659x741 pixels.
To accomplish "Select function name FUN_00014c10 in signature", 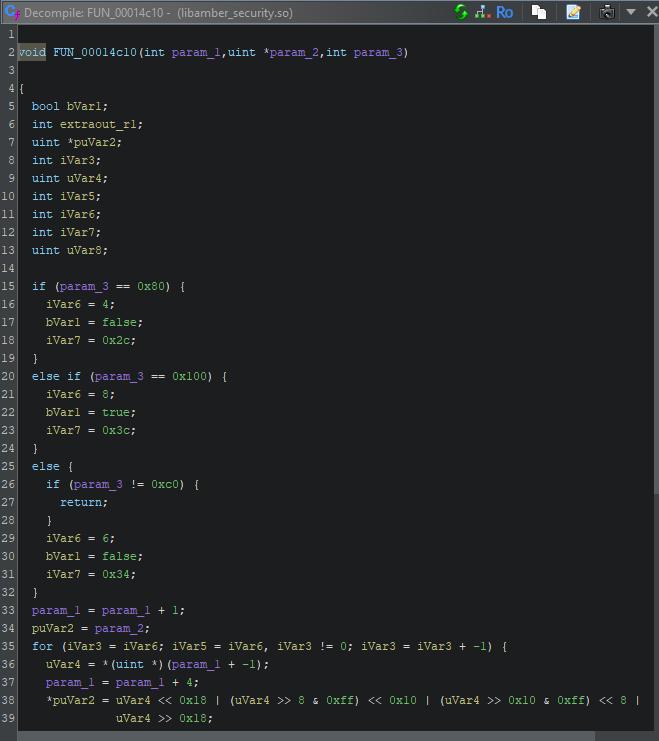I will click(95, 52).
